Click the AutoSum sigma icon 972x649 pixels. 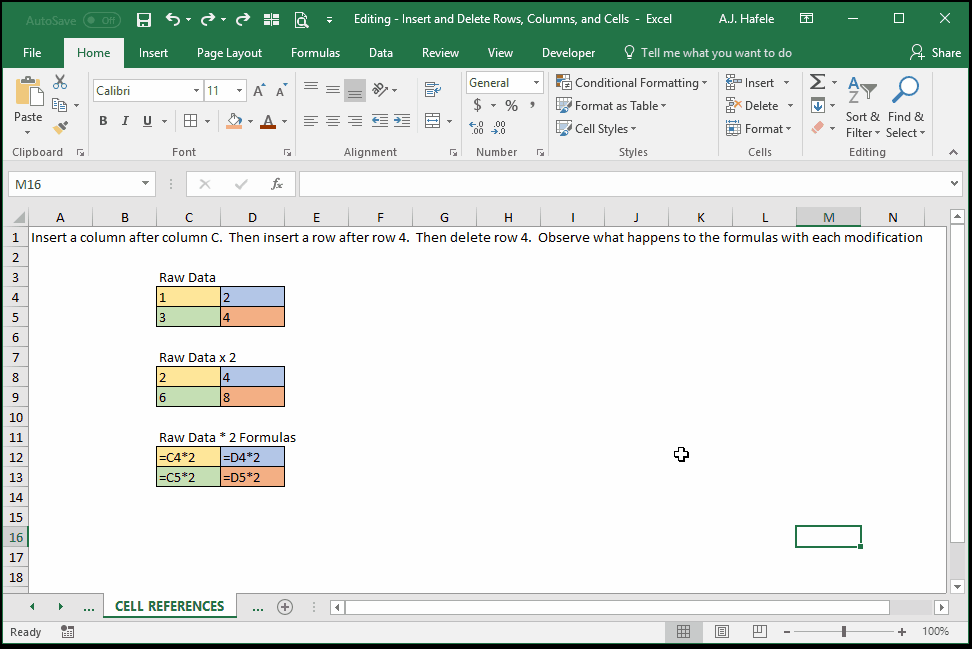818,82
